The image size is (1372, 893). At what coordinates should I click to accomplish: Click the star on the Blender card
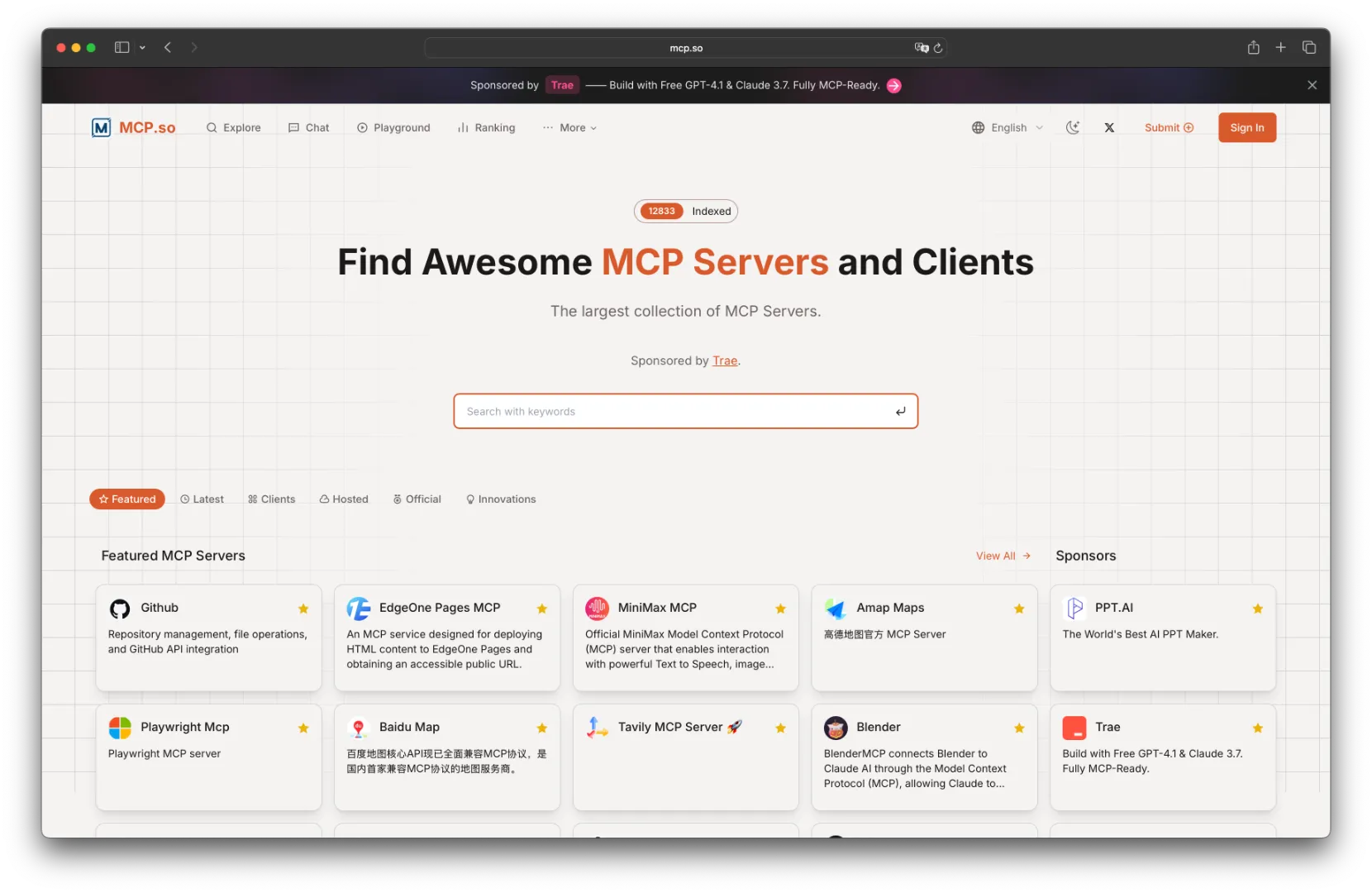point(1019,728)
